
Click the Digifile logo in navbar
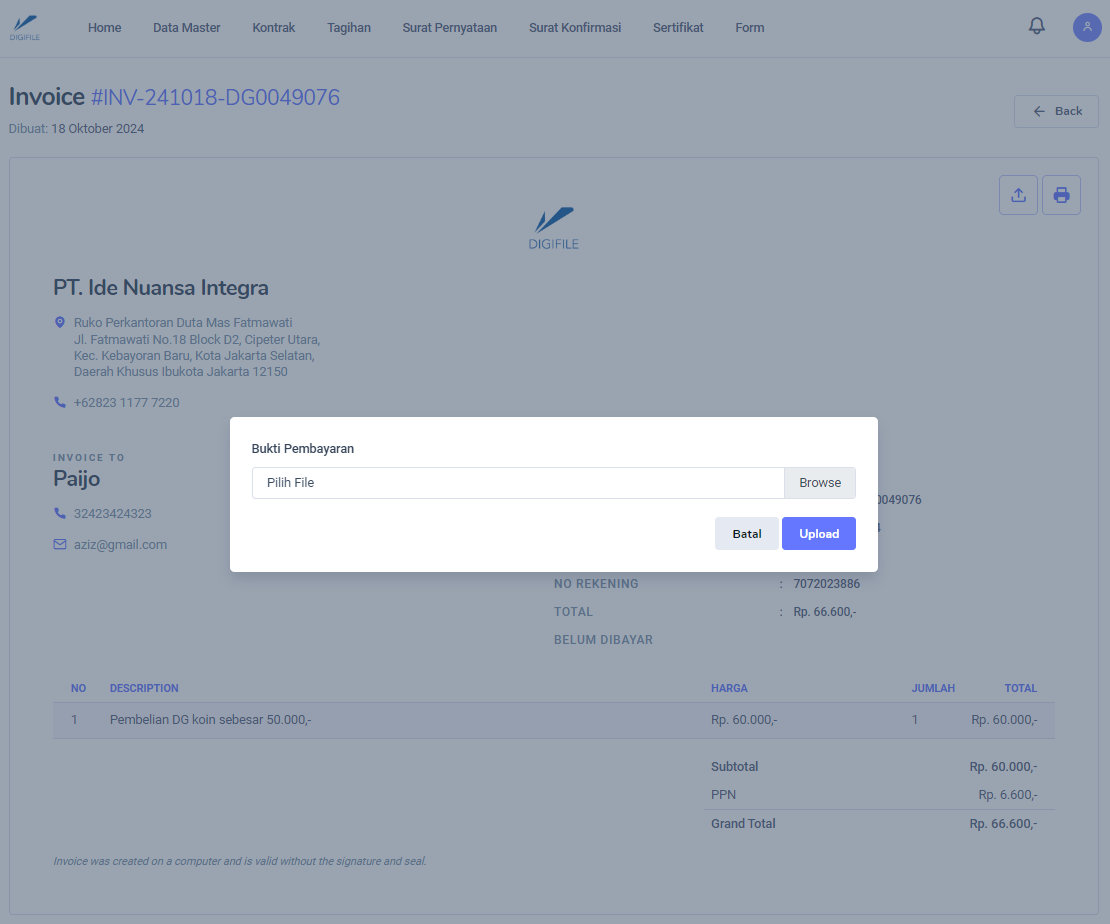[25, 27]
